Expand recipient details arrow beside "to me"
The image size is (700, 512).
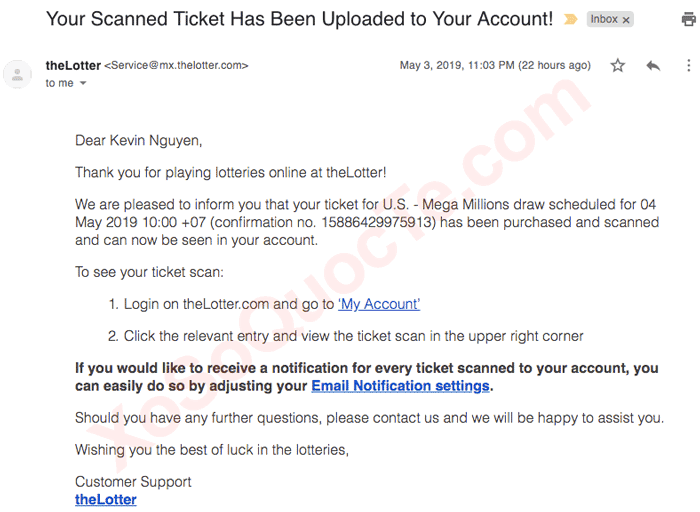(83, 83)
